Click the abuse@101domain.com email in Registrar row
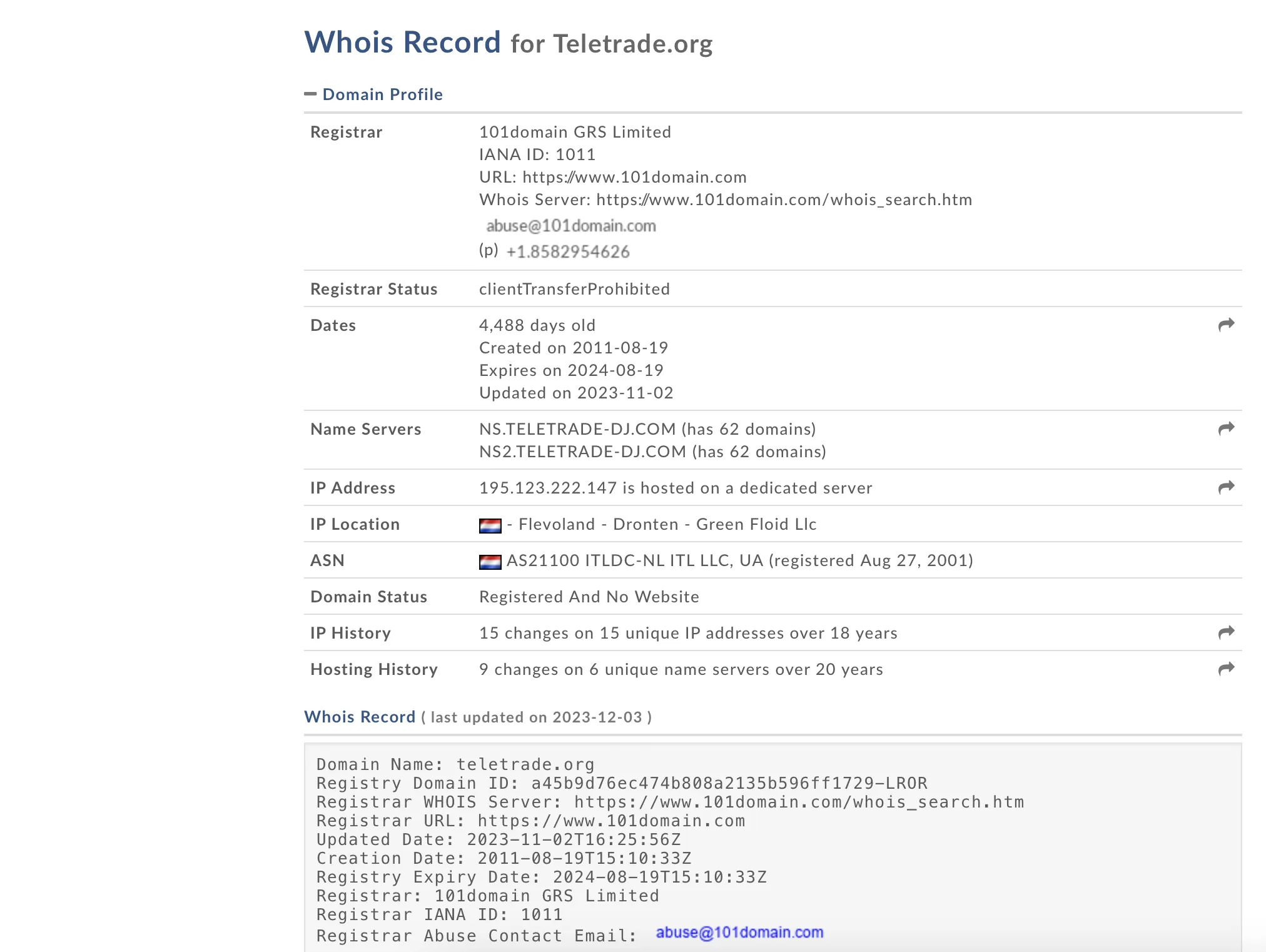Screen dimensions: 1266x952 pyautogui.click(x=571, y=226)
